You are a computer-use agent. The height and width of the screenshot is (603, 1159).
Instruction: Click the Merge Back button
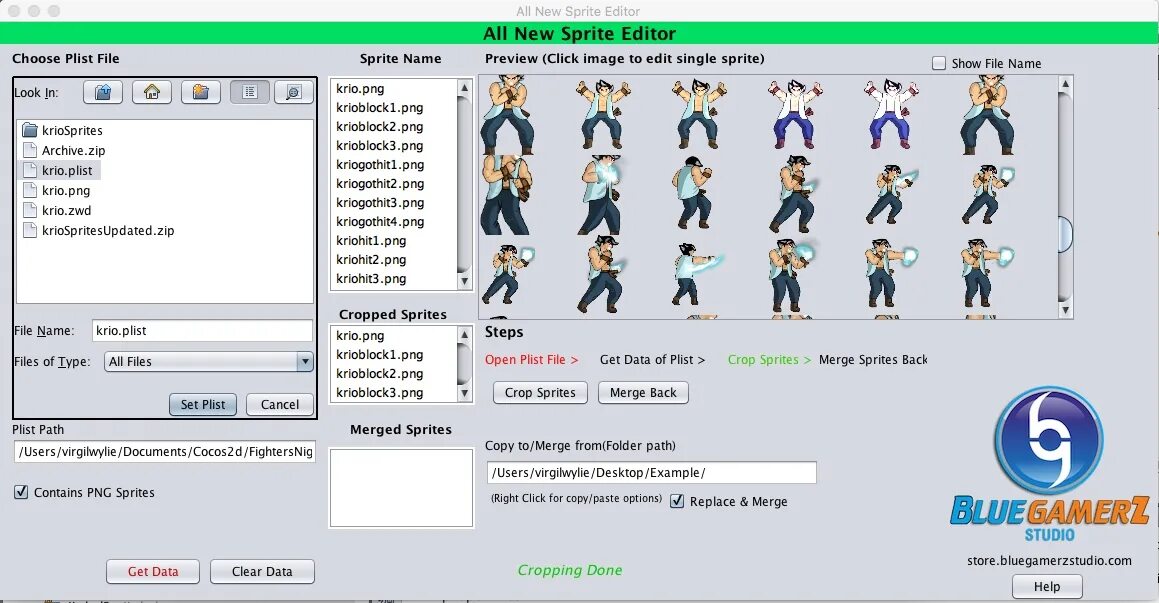point(643,392)
